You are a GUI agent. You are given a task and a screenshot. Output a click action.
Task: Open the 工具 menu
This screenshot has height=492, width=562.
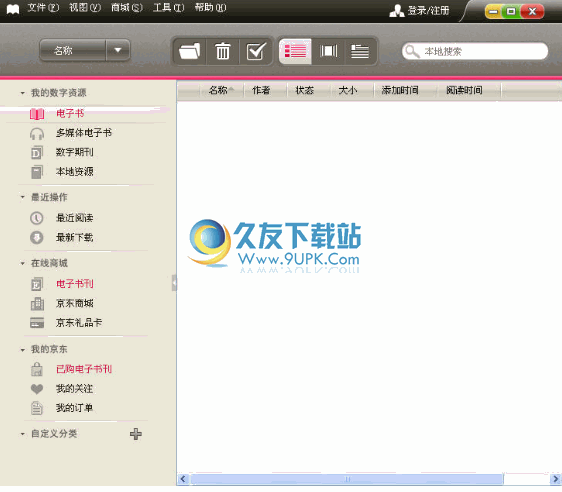coord(168,8)
